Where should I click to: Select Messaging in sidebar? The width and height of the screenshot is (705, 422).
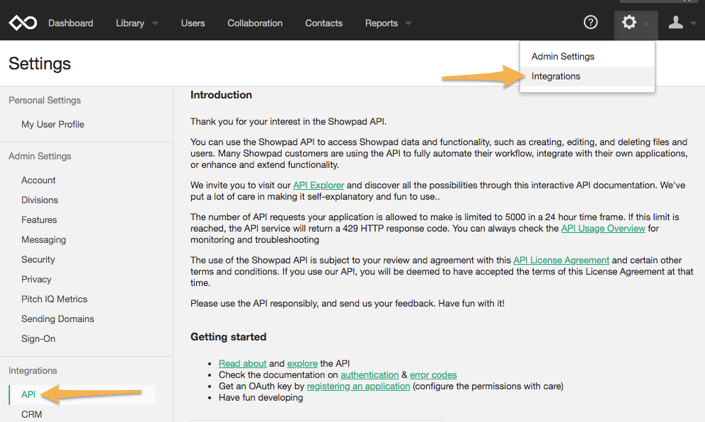[x=44, y=240]
